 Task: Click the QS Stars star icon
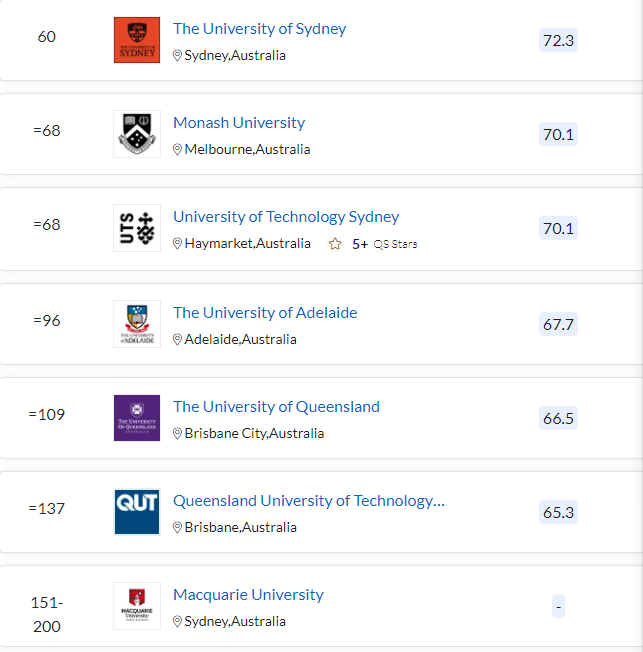tap(335, 244)
